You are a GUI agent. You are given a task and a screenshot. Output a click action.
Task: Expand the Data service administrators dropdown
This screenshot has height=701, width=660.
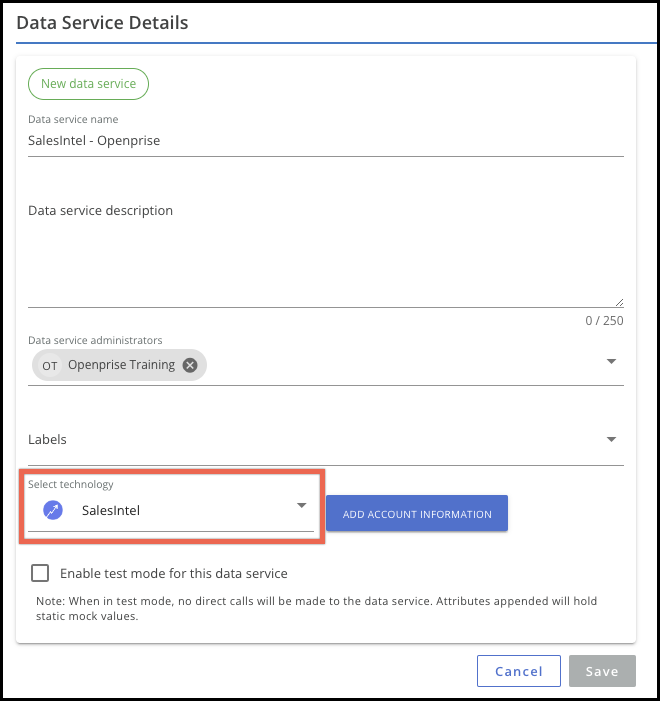coord(611,361)
